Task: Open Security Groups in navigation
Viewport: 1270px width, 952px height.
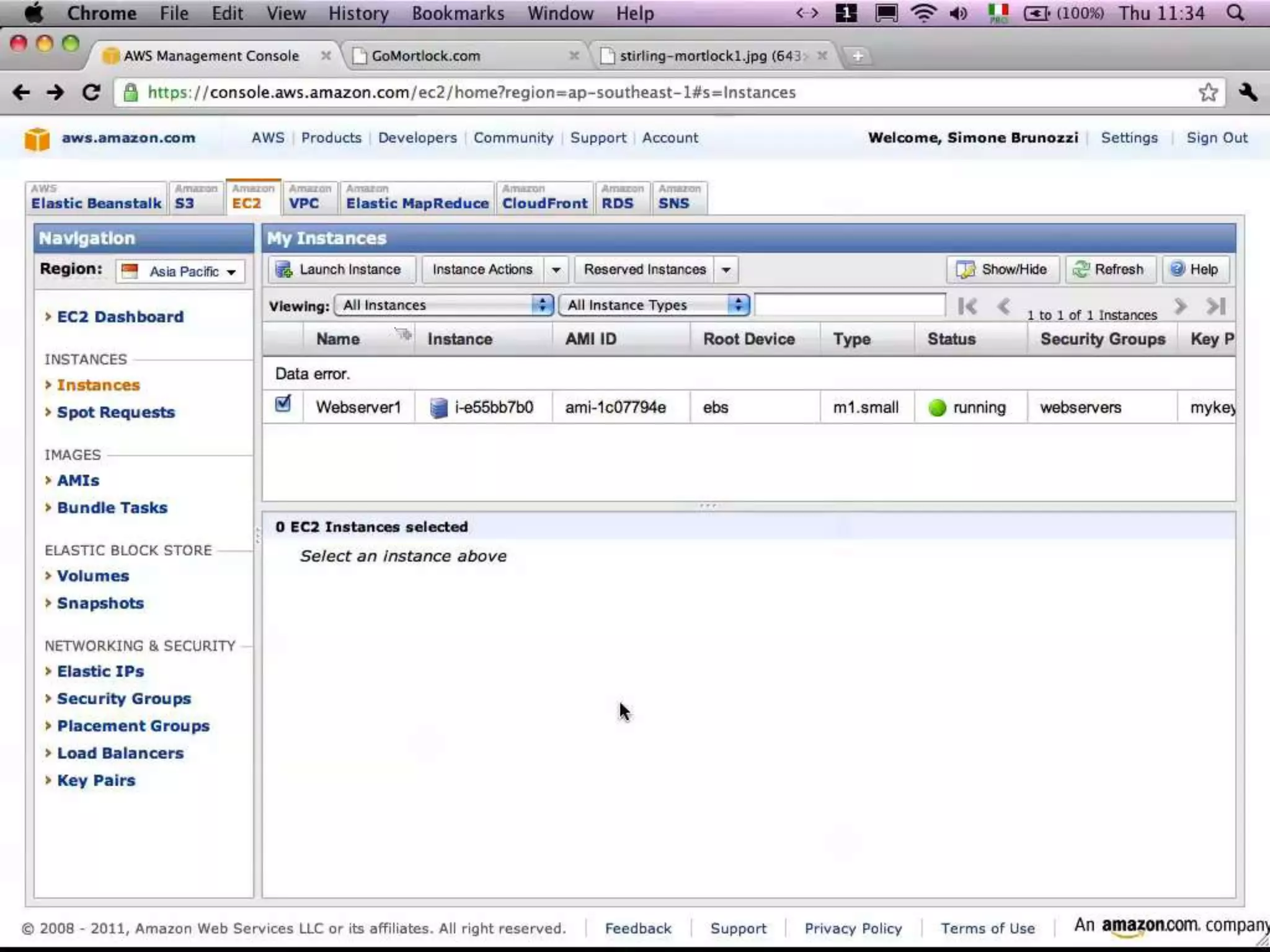Action: 123,699
